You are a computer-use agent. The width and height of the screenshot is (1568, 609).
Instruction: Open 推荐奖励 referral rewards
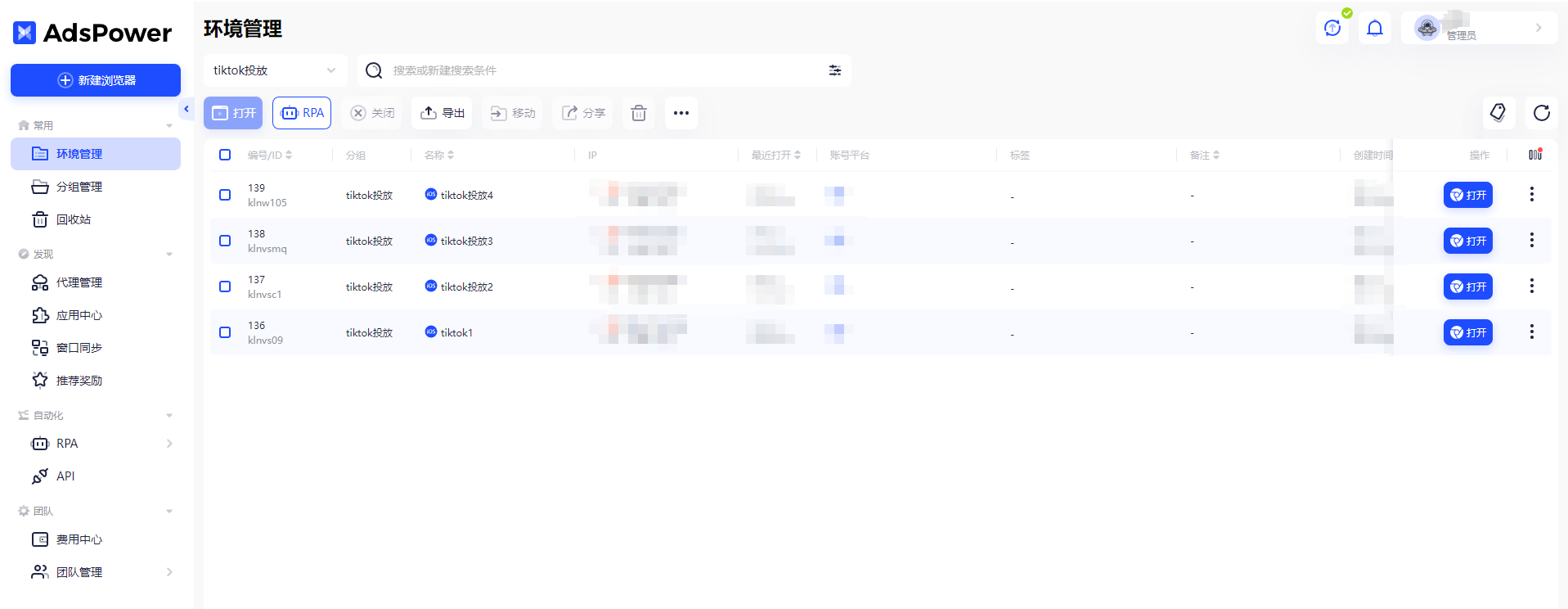coord(96,381)
